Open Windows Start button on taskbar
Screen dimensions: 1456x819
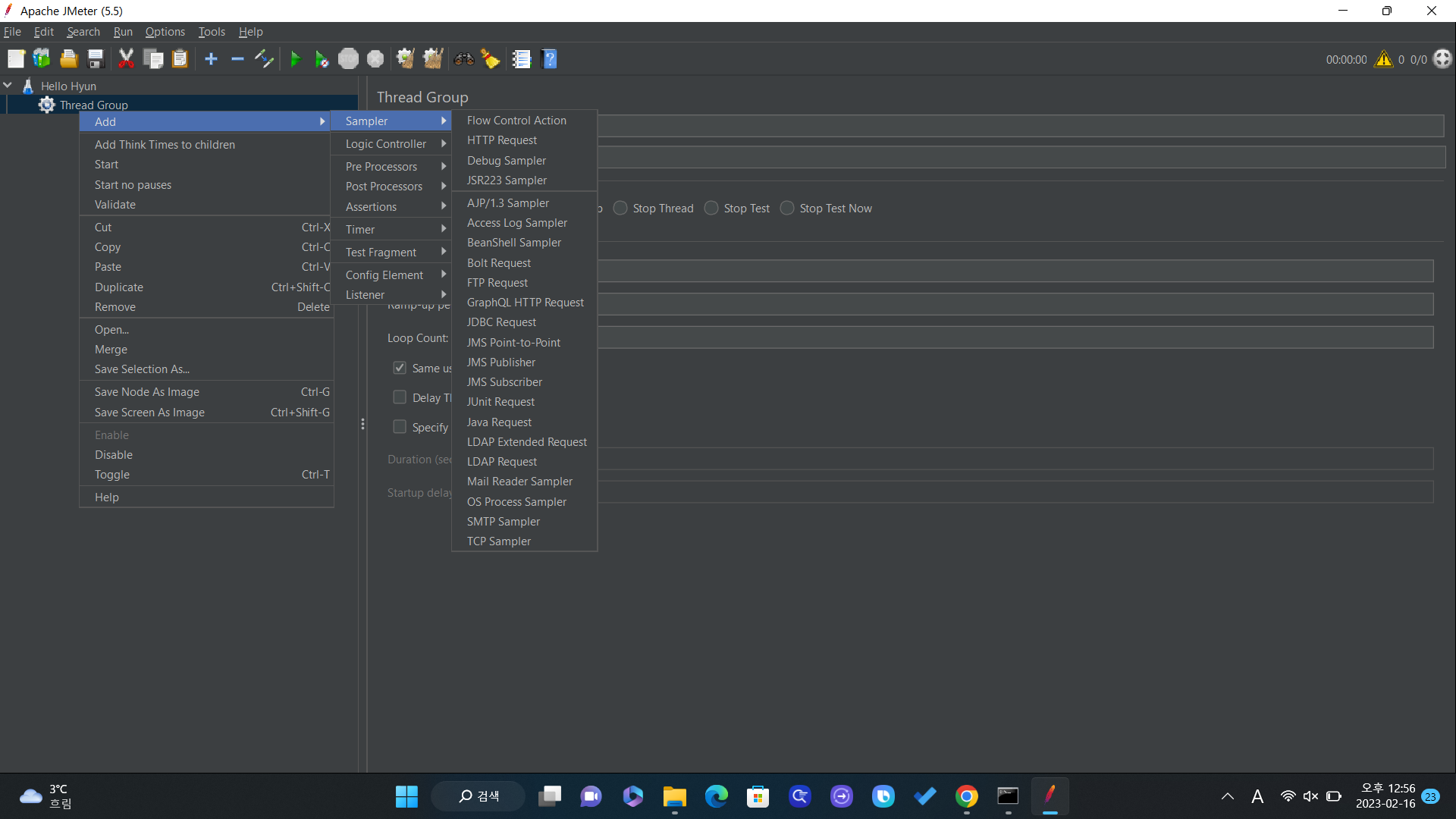point(406,796)
